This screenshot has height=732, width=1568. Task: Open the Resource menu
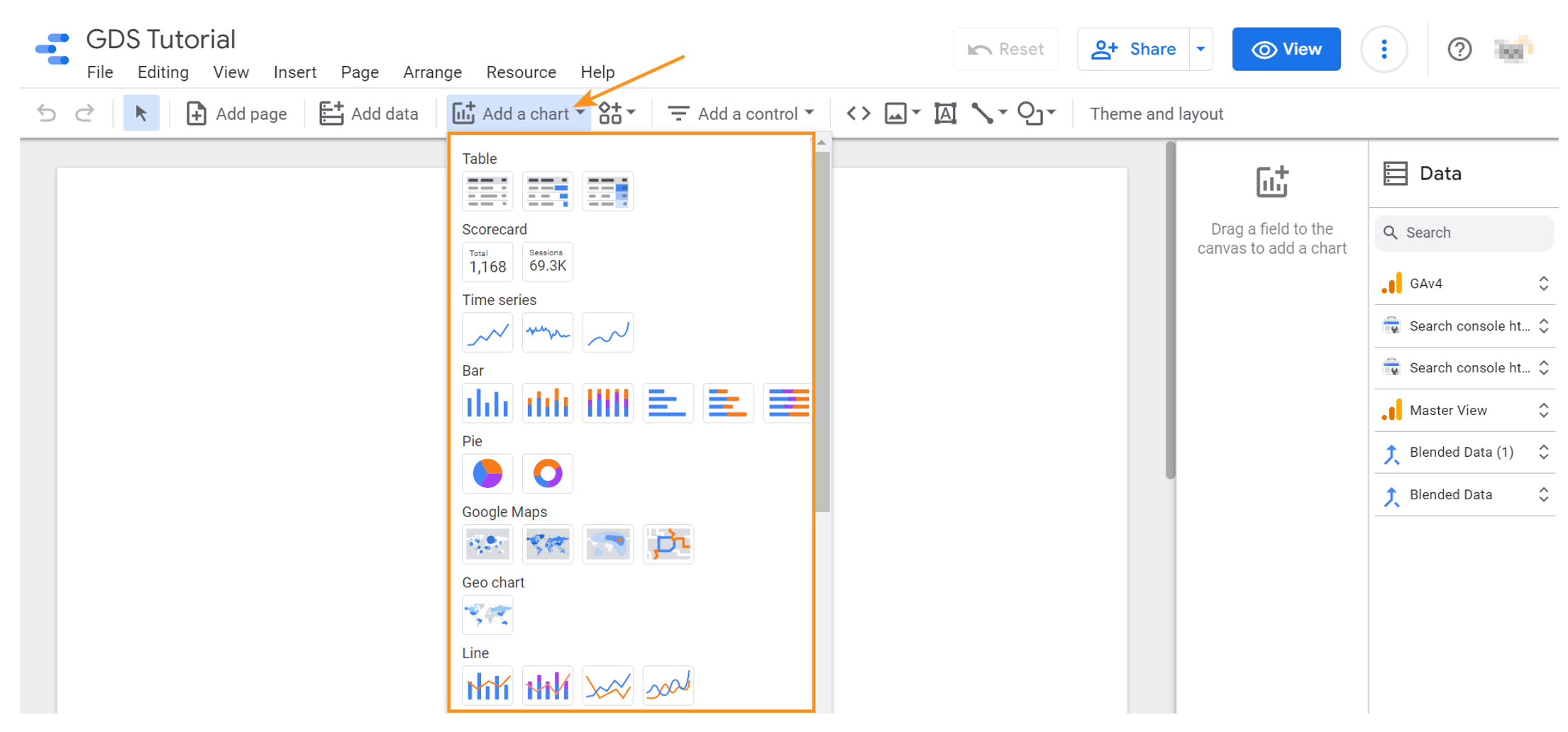[x=521, y=72]
